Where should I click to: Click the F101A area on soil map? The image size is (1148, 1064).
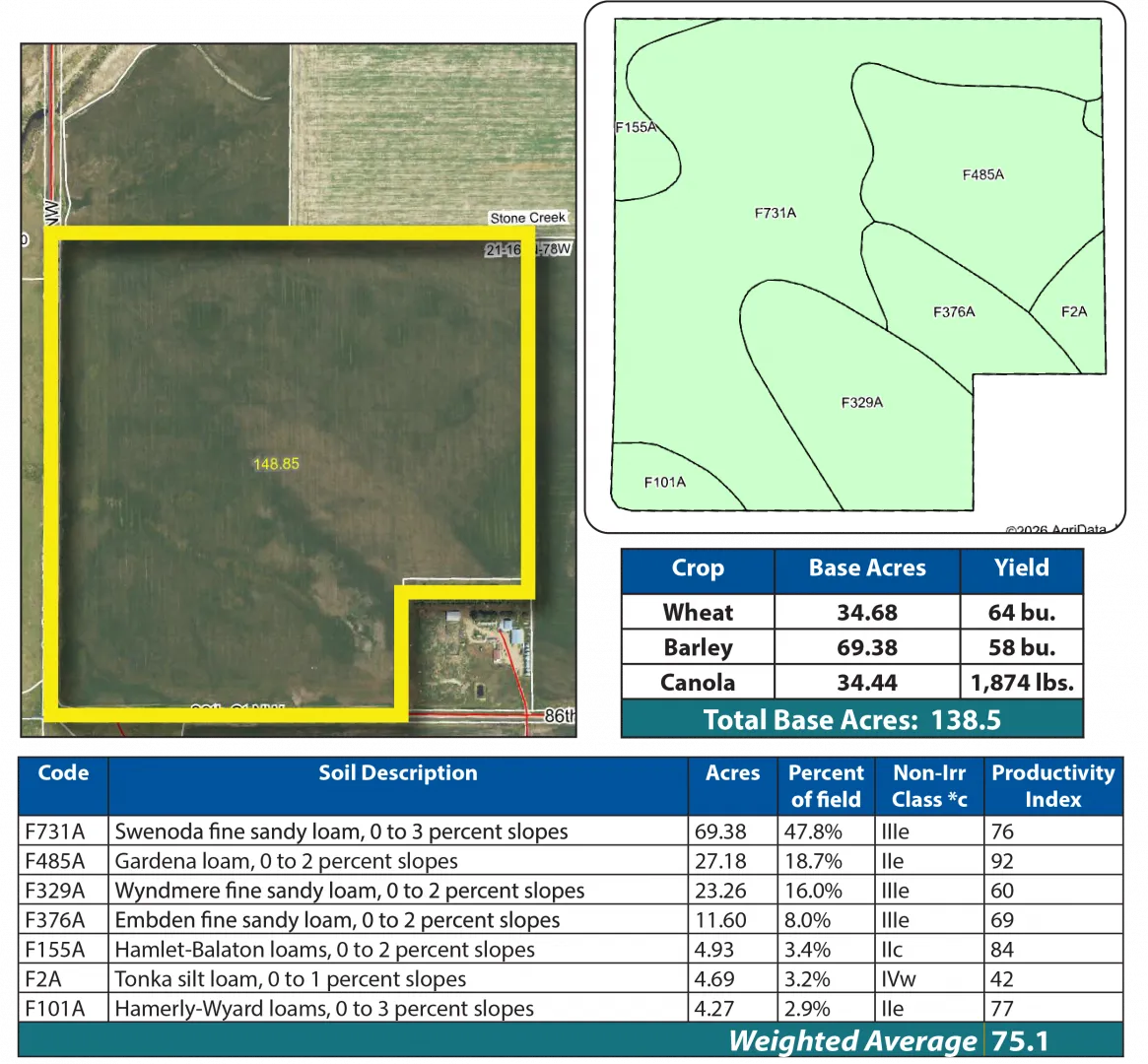[664, 482]
